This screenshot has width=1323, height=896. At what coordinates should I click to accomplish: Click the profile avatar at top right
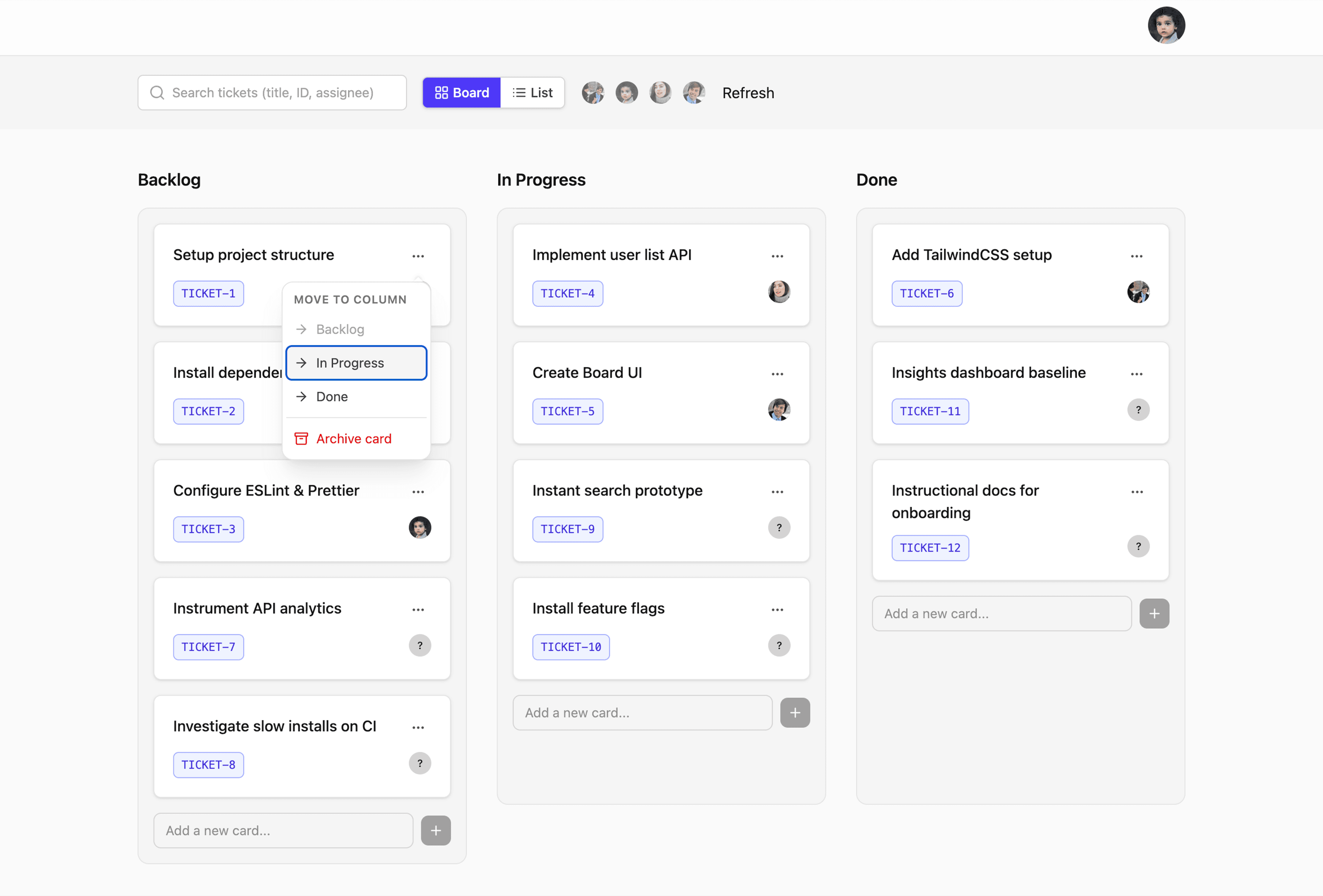1167,25
